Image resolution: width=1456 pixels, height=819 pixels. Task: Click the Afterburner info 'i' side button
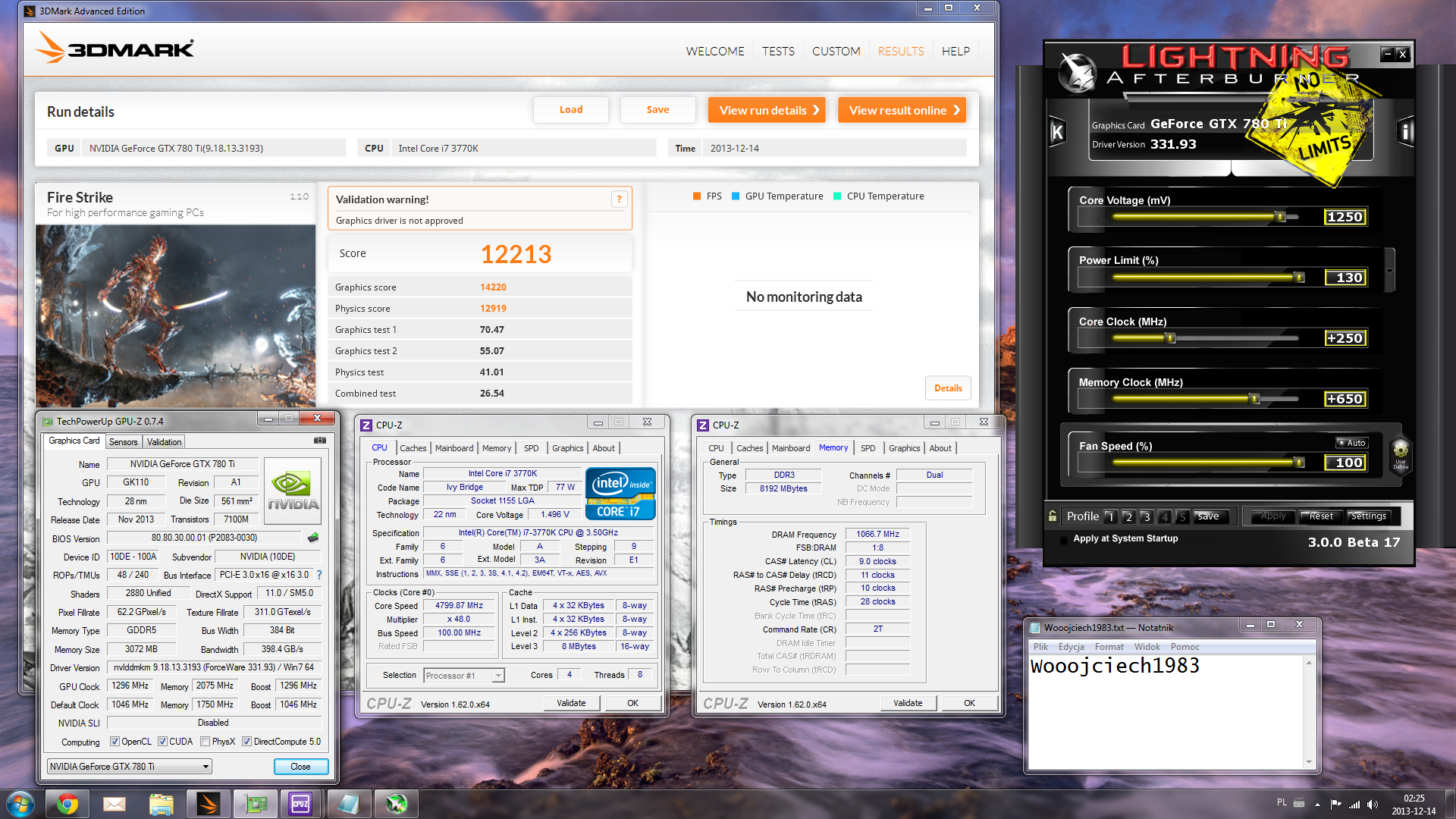pyautogui.click(x=1404, y=132)
